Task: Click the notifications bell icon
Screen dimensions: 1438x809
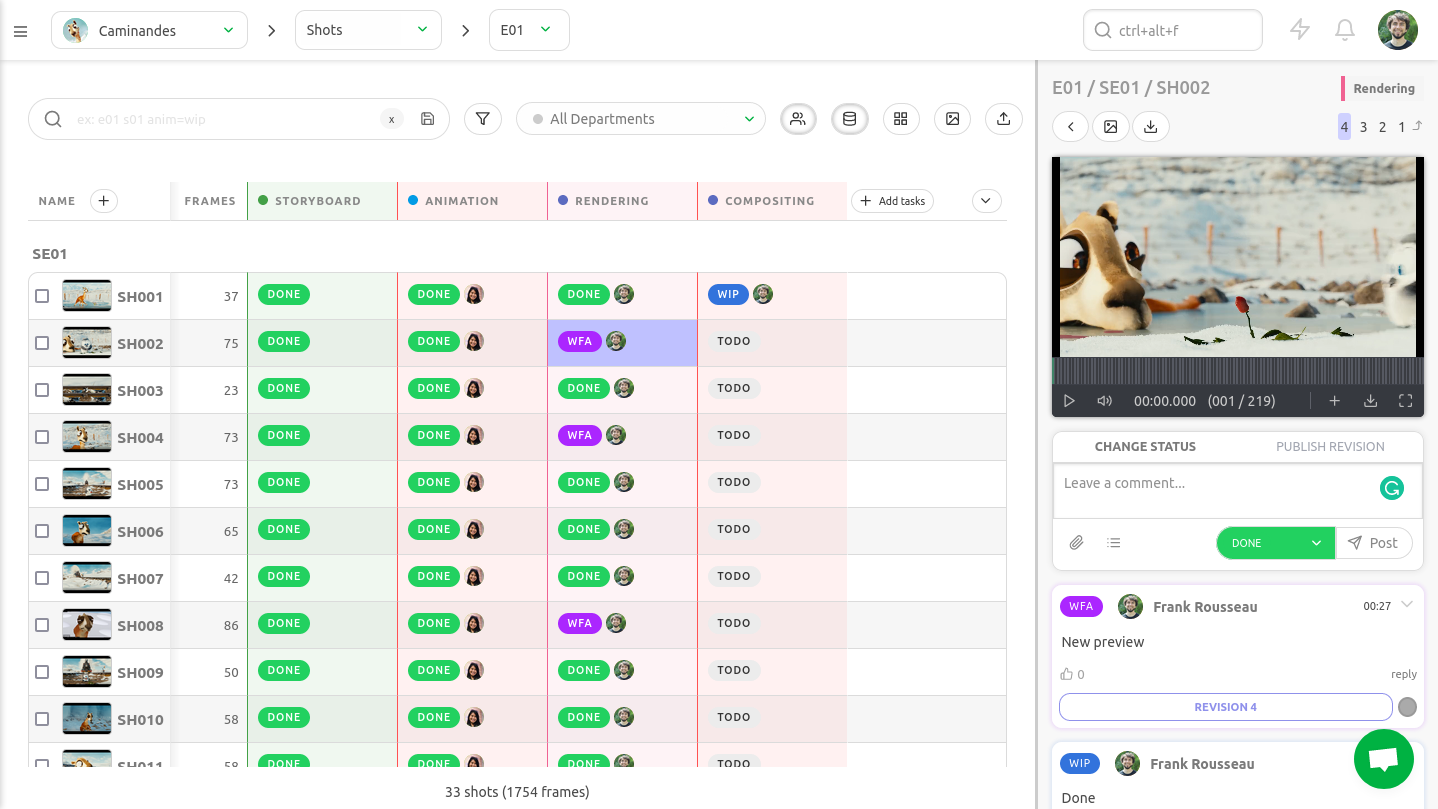Action: click(1345, 30)
